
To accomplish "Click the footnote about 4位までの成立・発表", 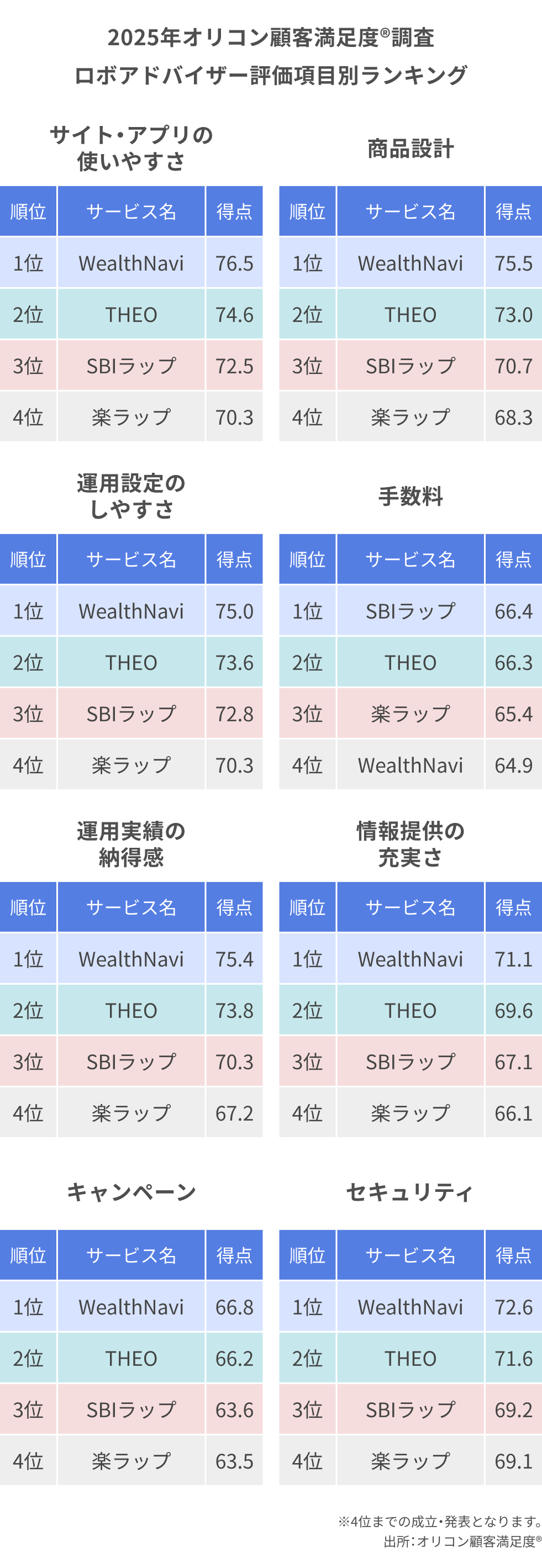I will click(440, 1522).
